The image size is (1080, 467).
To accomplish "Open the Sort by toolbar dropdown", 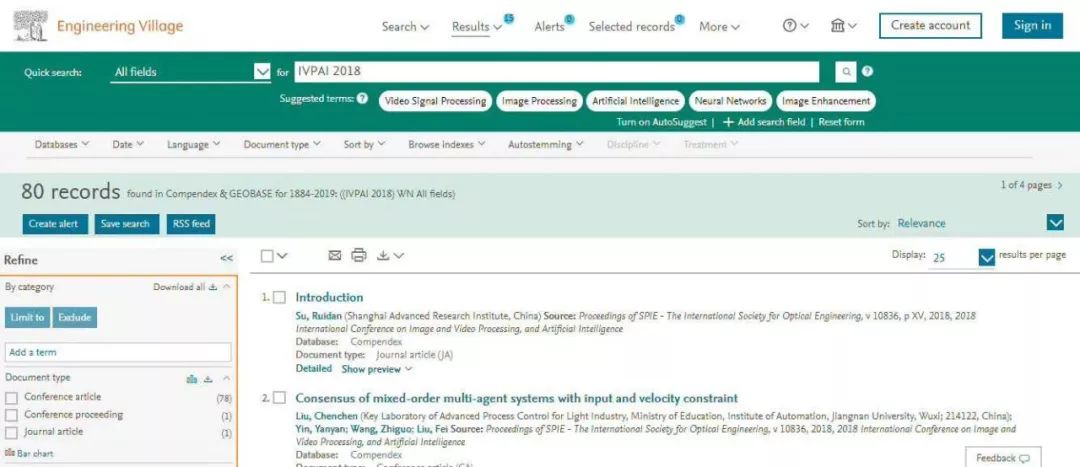I will (364, 145).
